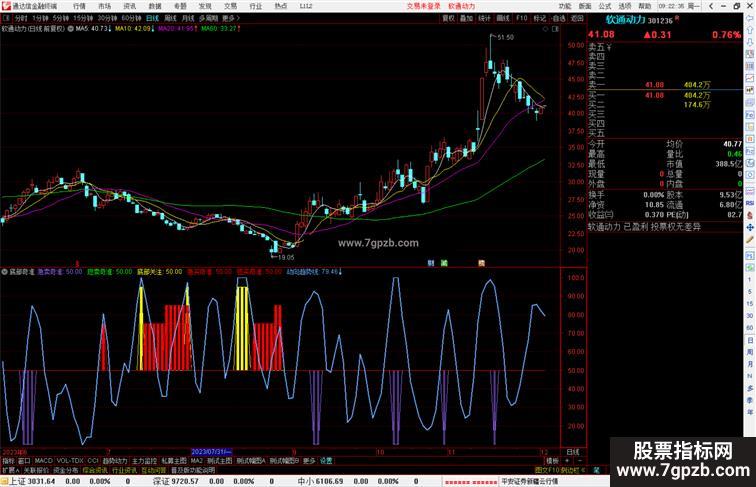This screenshot has width=756, height=487.
Task: Open the 关联报价 tab
Action: coord(36,470)
